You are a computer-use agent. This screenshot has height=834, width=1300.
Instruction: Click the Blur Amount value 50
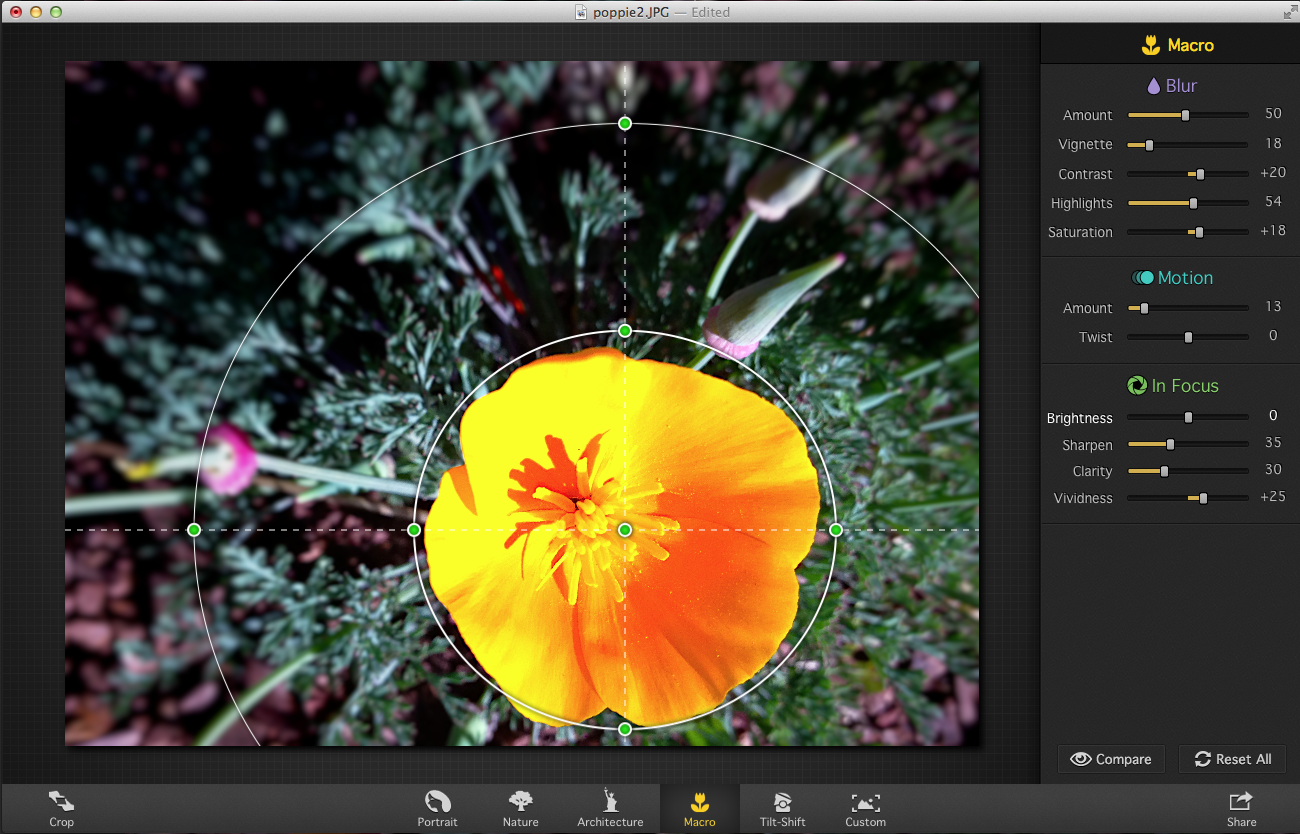pyautogui.click(x=1273, y=115)
